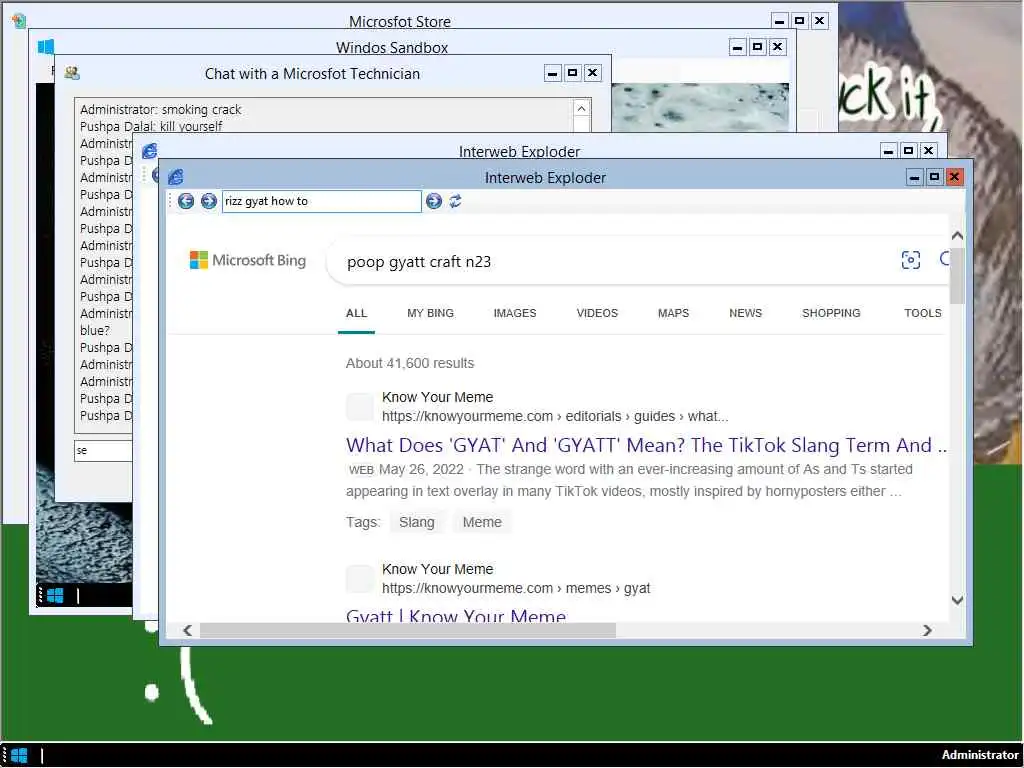Click the Microsfot Store title bar icon
The image size is (1024, 768).
[x=19, y=20]
